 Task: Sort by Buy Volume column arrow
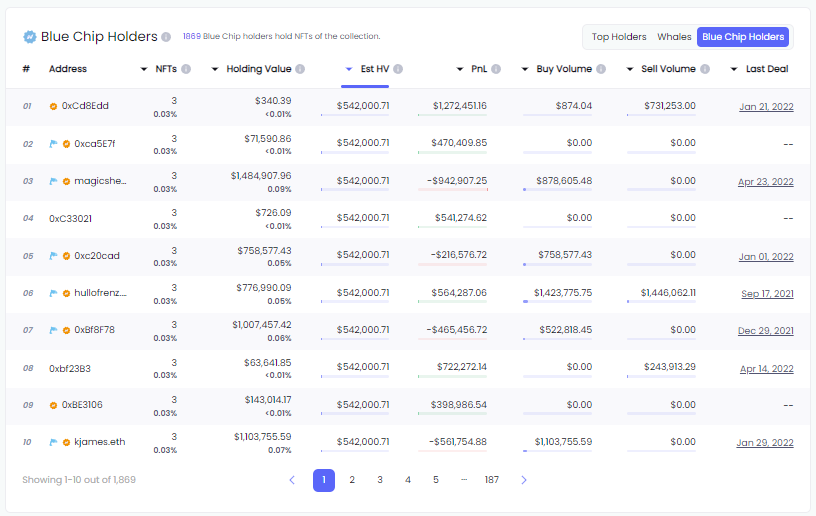525,69
